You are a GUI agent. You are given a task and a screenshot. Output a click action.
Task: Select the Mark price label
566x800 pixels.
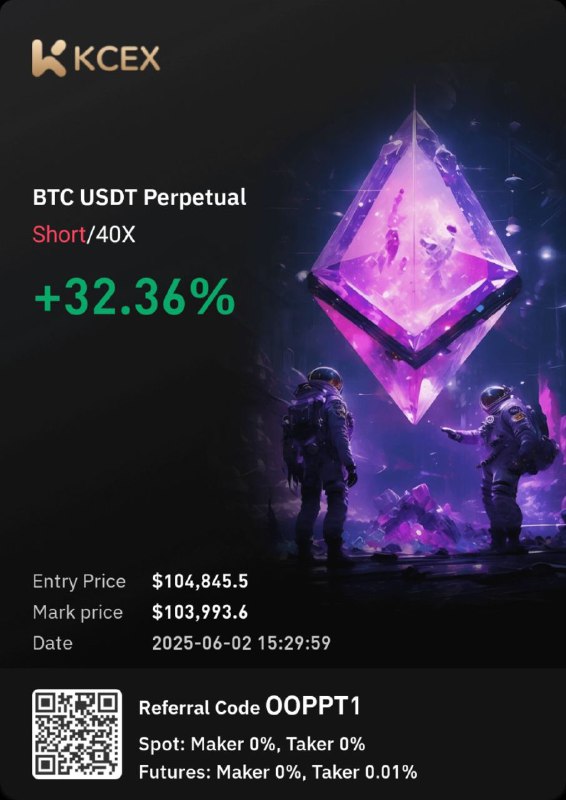78,612
